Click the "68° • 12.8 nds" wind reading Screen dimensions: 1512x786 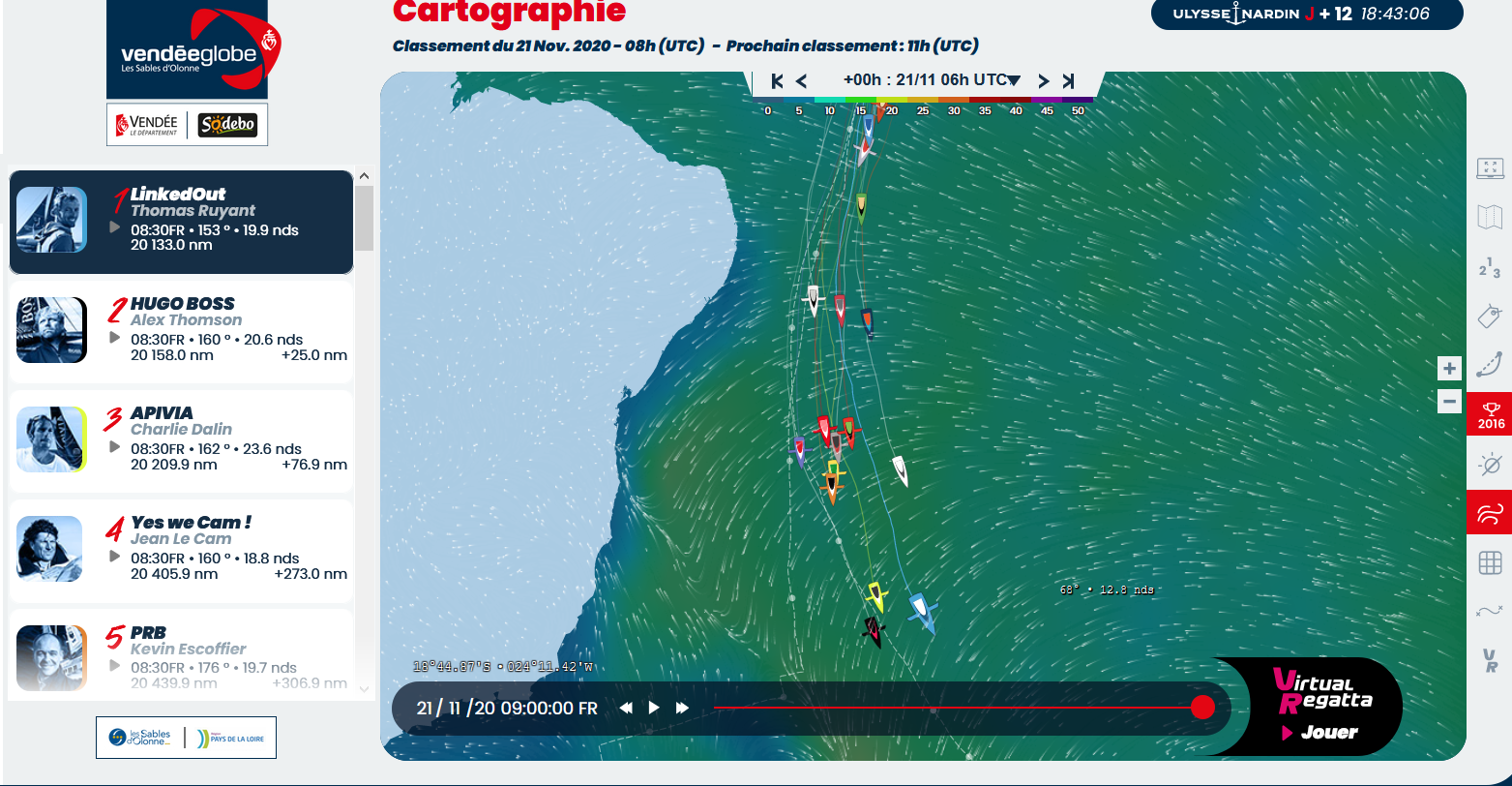pyautogui.click(x=1107, y=589)
